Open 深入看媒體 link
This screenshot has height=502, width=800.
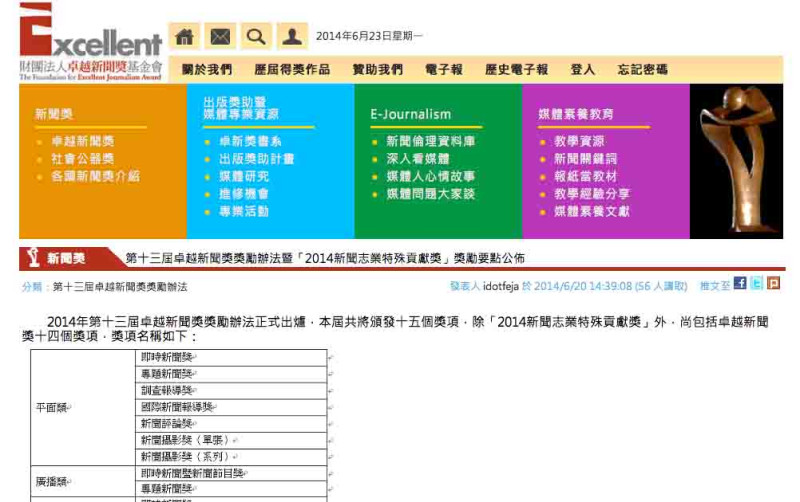(x=418, y=159)
